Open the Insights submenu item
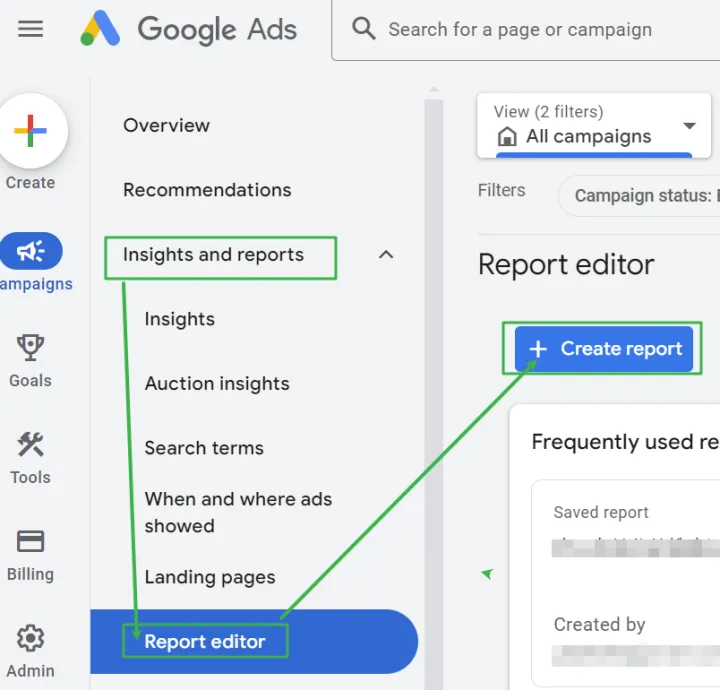Viewport: 720px width, 690px height. point(180,319)
